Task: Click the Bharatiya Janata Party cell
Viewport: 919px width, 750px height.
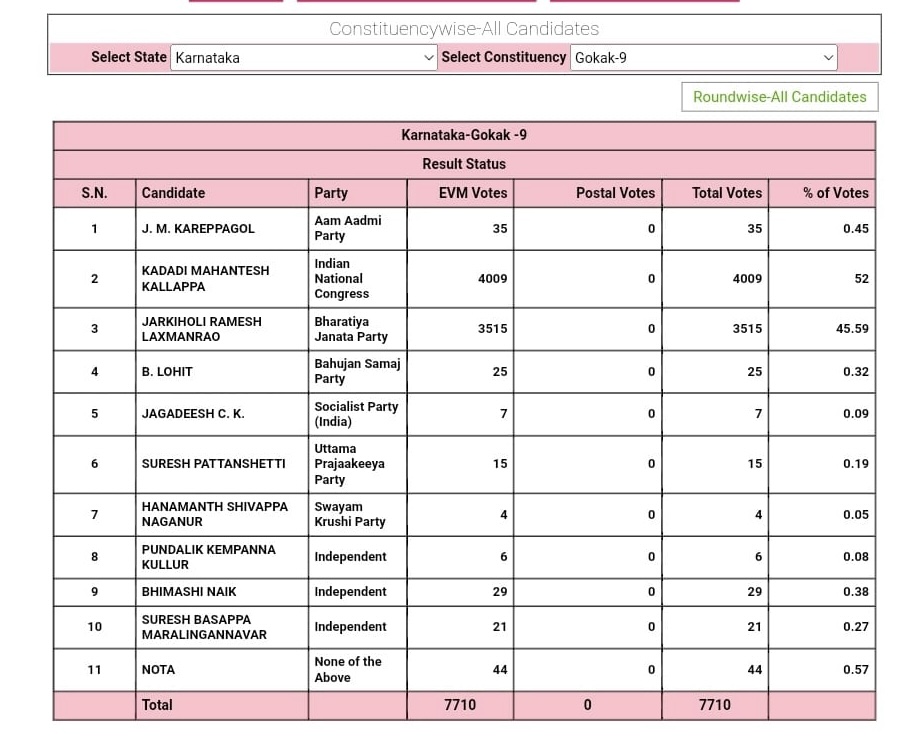Action: [x=350, y=329]
